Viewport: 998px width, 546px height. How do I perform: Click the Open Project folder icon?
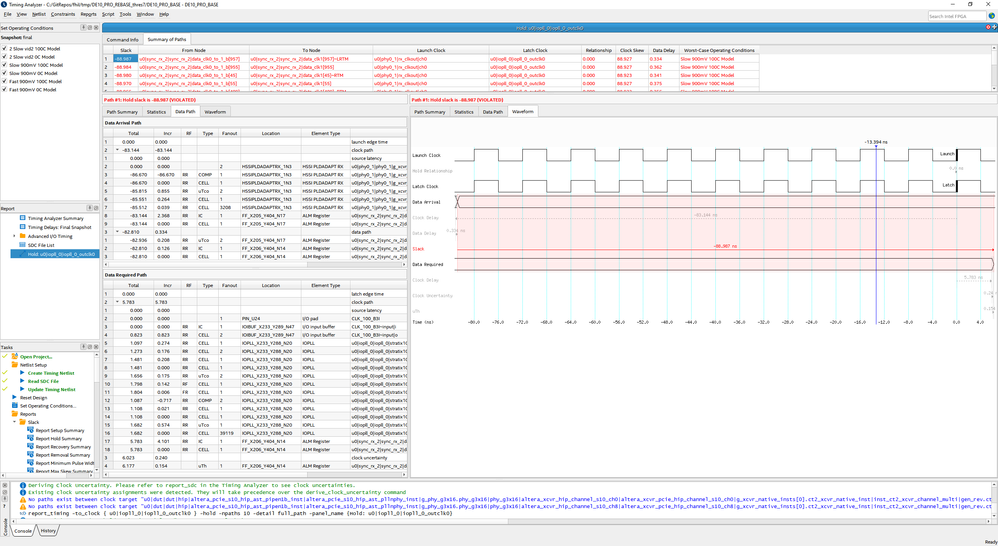click(16, 356)
